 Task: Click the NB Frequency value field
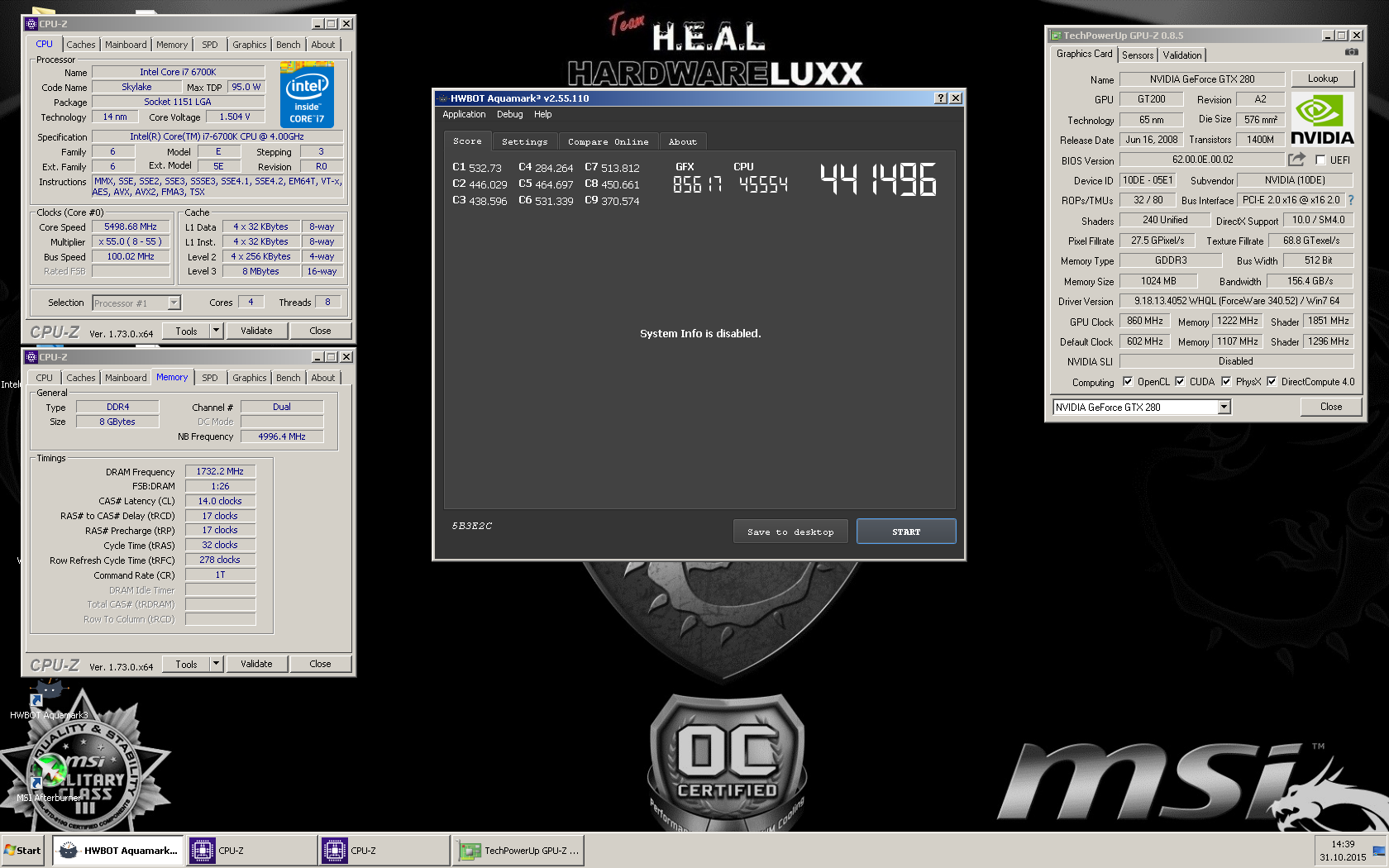(282, 436)
